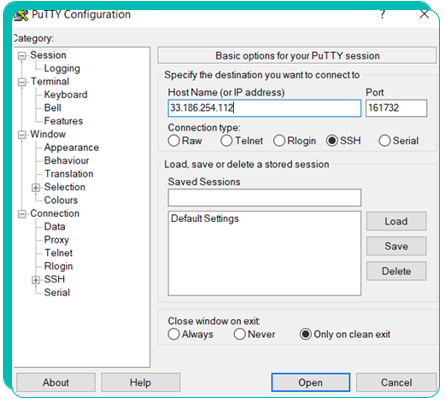Open the Window category
This screenshot has width=445, height=401.
[48, 134]
